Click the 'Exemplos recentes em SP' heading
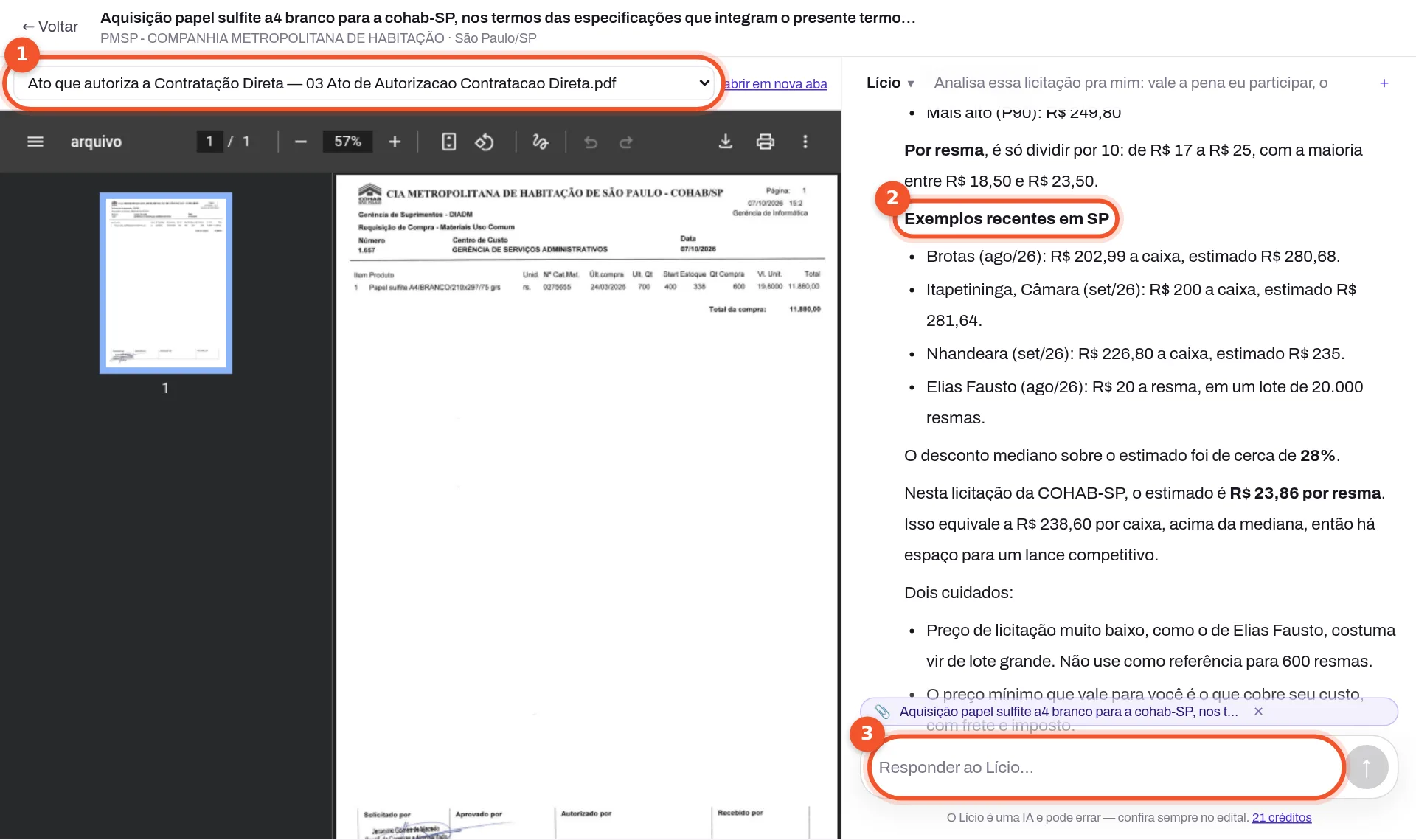 1007,219
